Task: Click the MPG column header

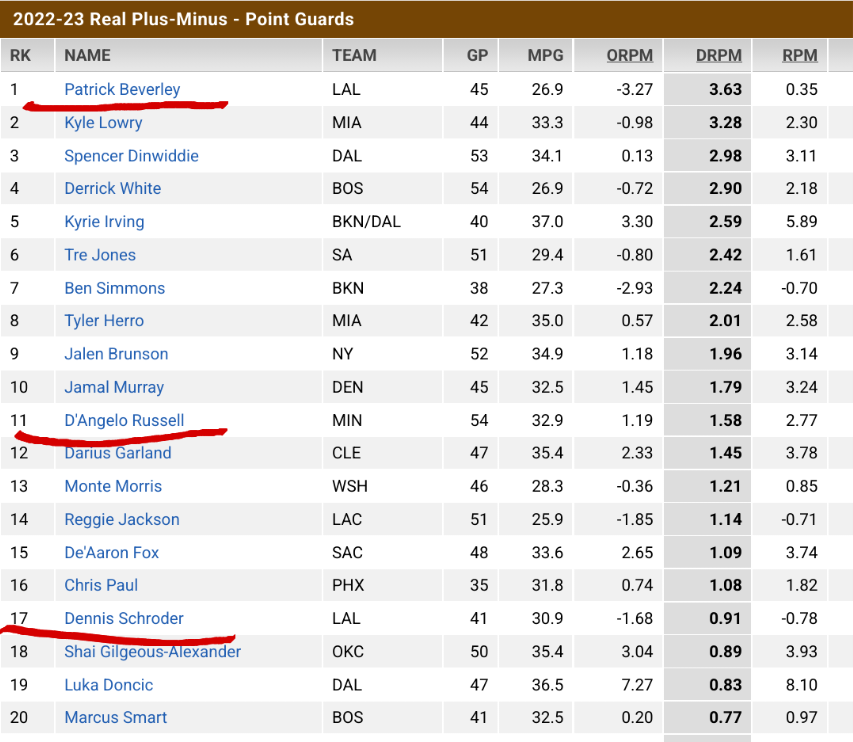Action: click(545, 55)
